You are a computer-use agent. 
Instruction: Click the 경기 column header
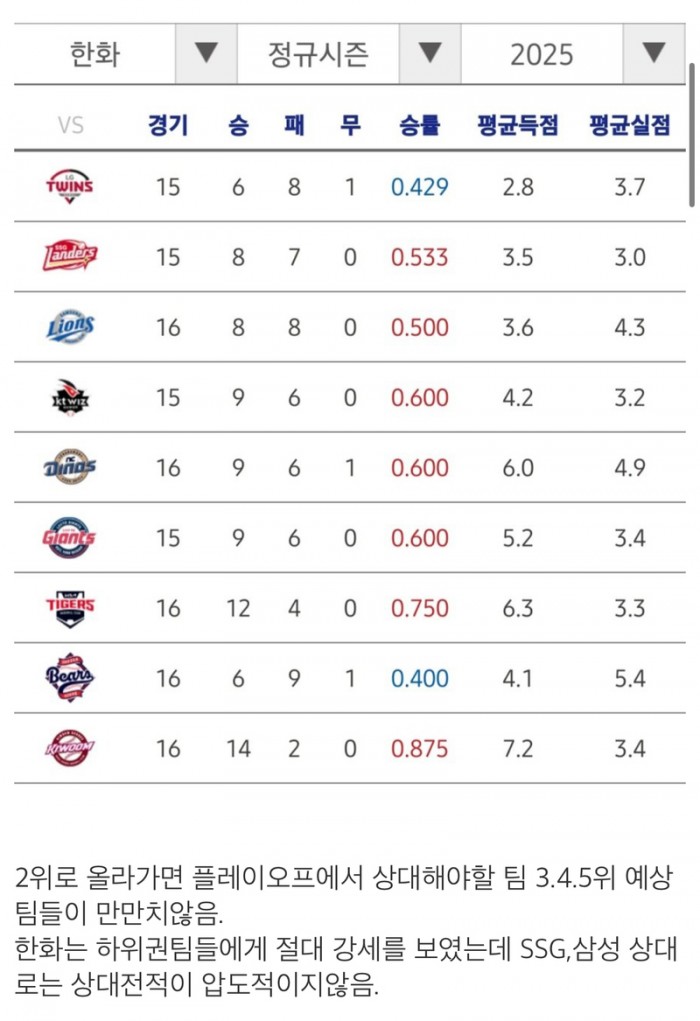[x=167, y=126]
